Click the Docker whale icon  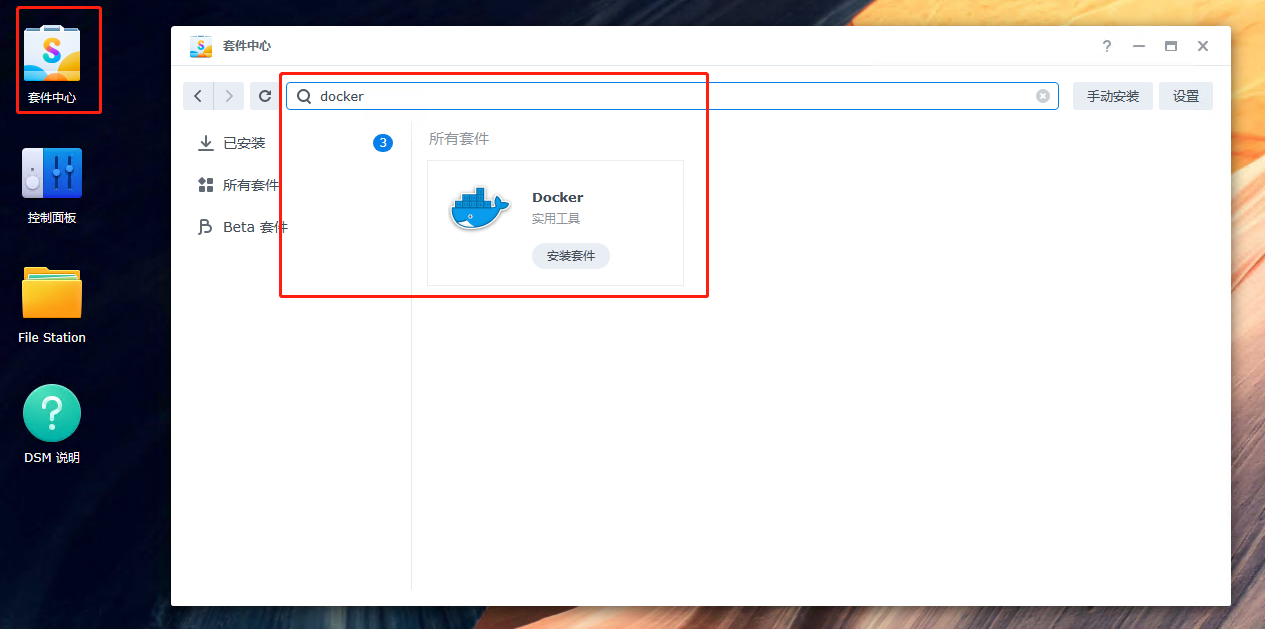(480, 208)
